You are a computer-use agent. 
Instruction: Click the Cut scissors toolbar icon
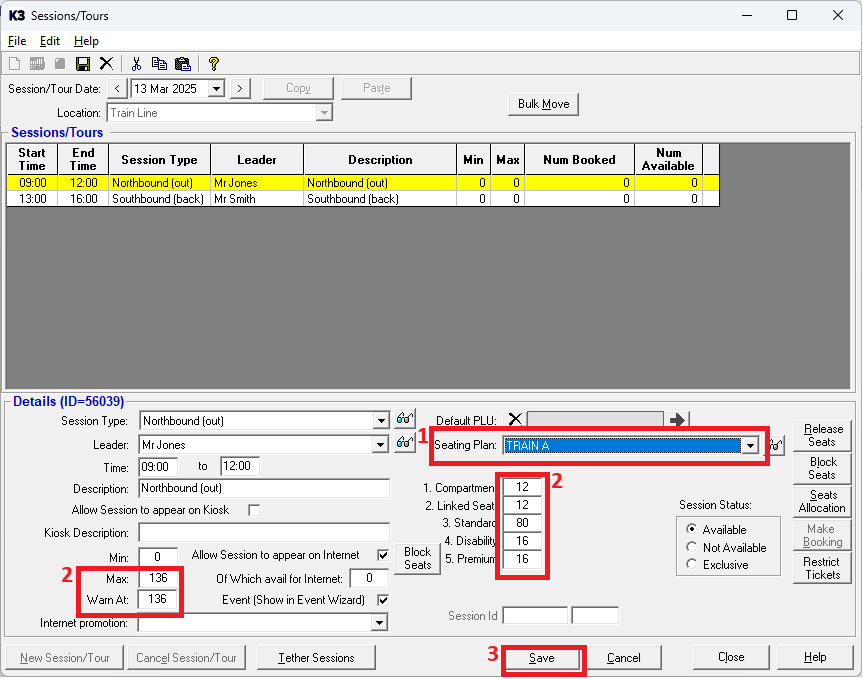pyautogui.click(x=137, y=63)
